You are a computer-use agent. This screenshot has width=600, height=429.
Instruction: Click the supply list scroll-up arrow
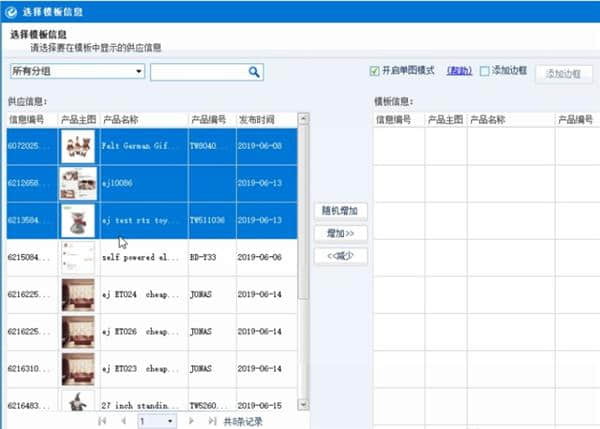tap(303, 118)
